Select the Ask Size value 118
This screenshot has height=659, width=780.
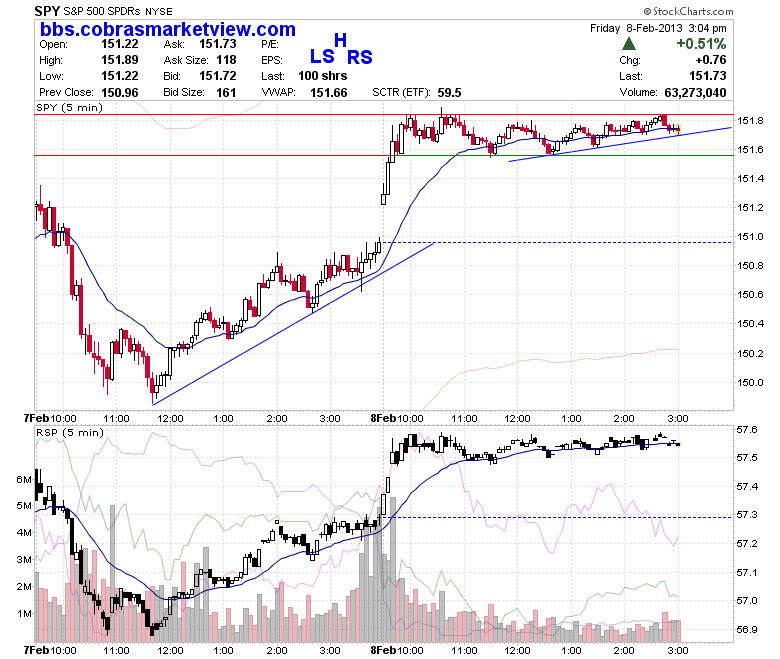pos(226,60)
